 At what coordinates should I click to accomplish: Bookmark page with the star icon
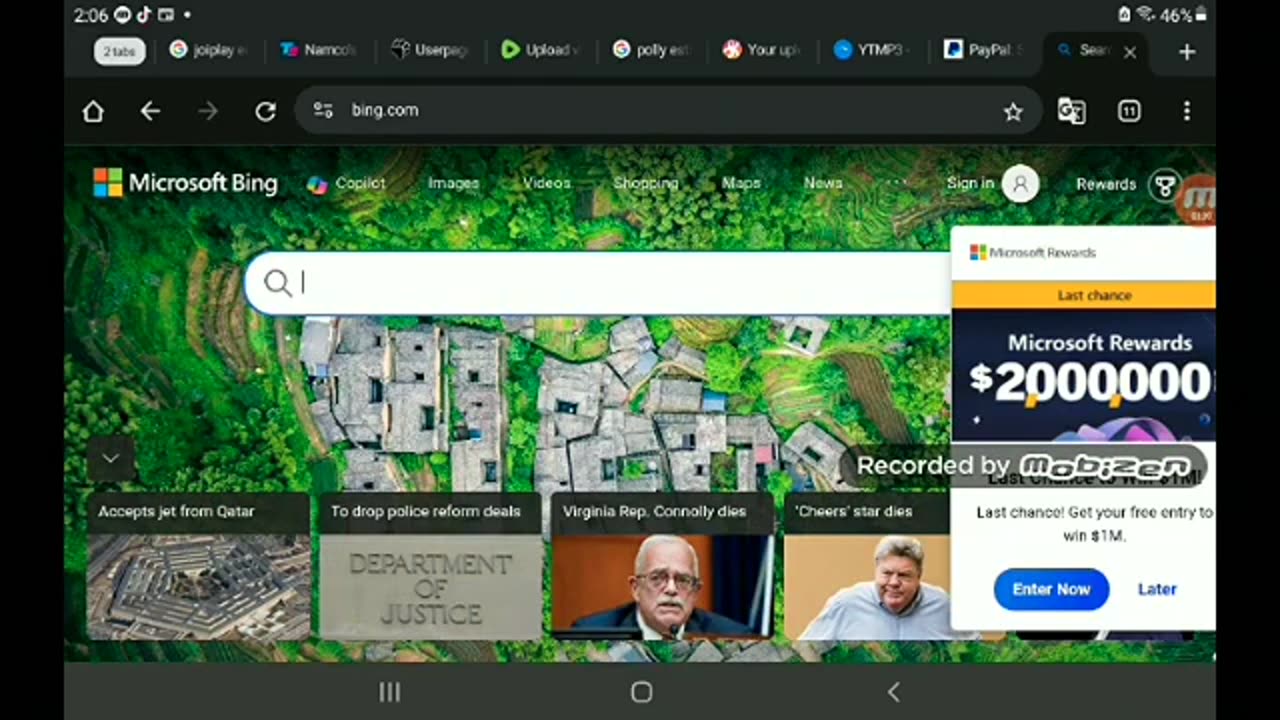click(1013, 112)
